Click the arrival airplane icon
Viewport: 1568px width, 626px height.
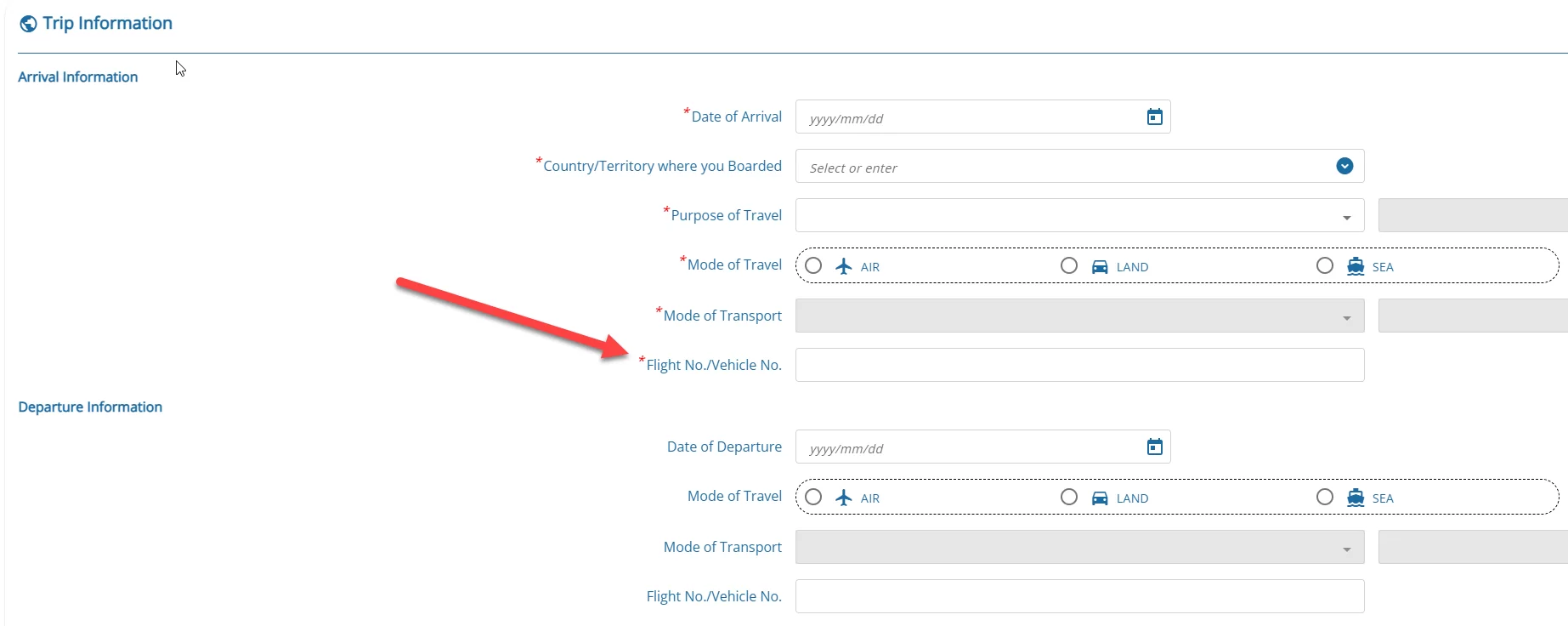[843, 266]
